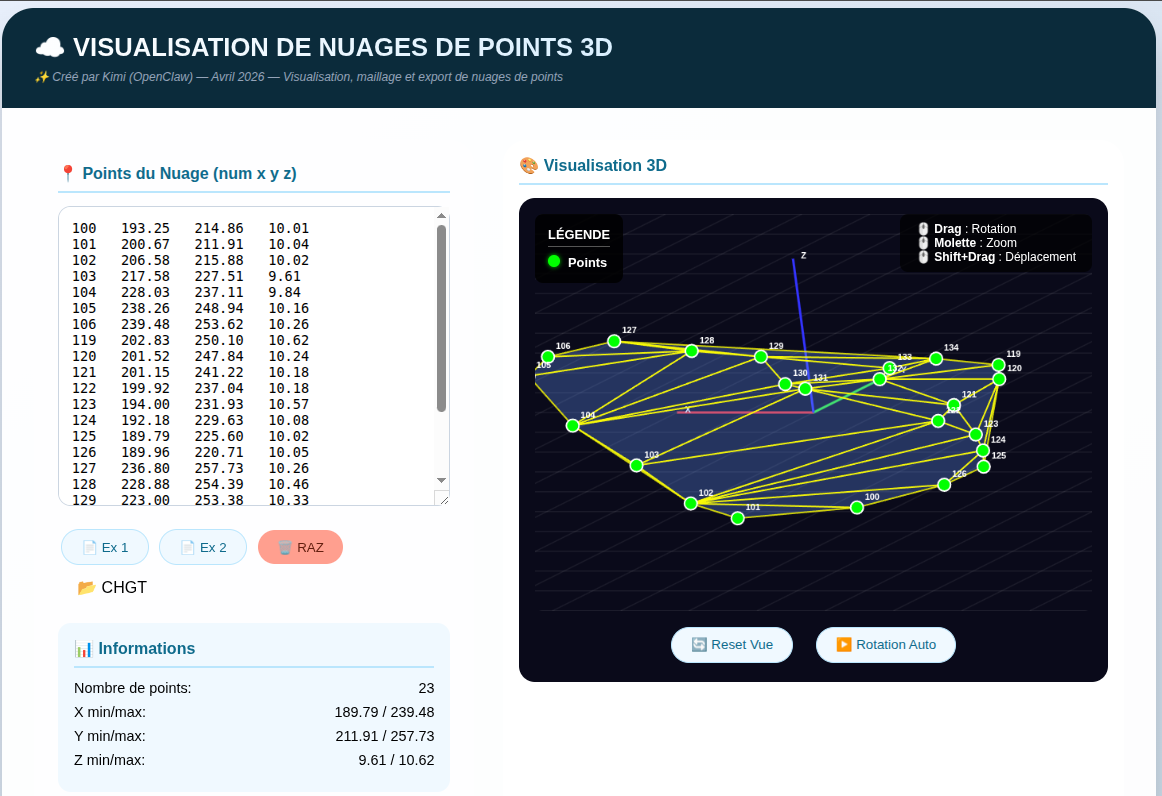
Task: Click green point labeled 100
Action: (857, 508)
